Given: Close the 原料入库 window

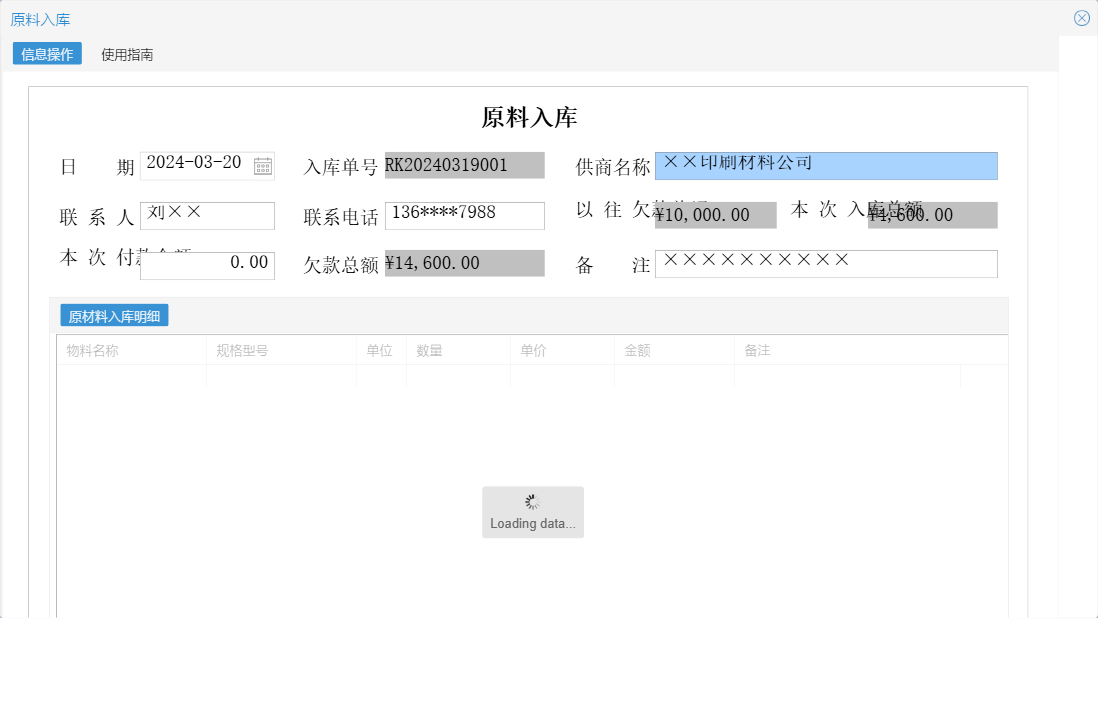Looking at the screenshot, I should coord(1081,17).
